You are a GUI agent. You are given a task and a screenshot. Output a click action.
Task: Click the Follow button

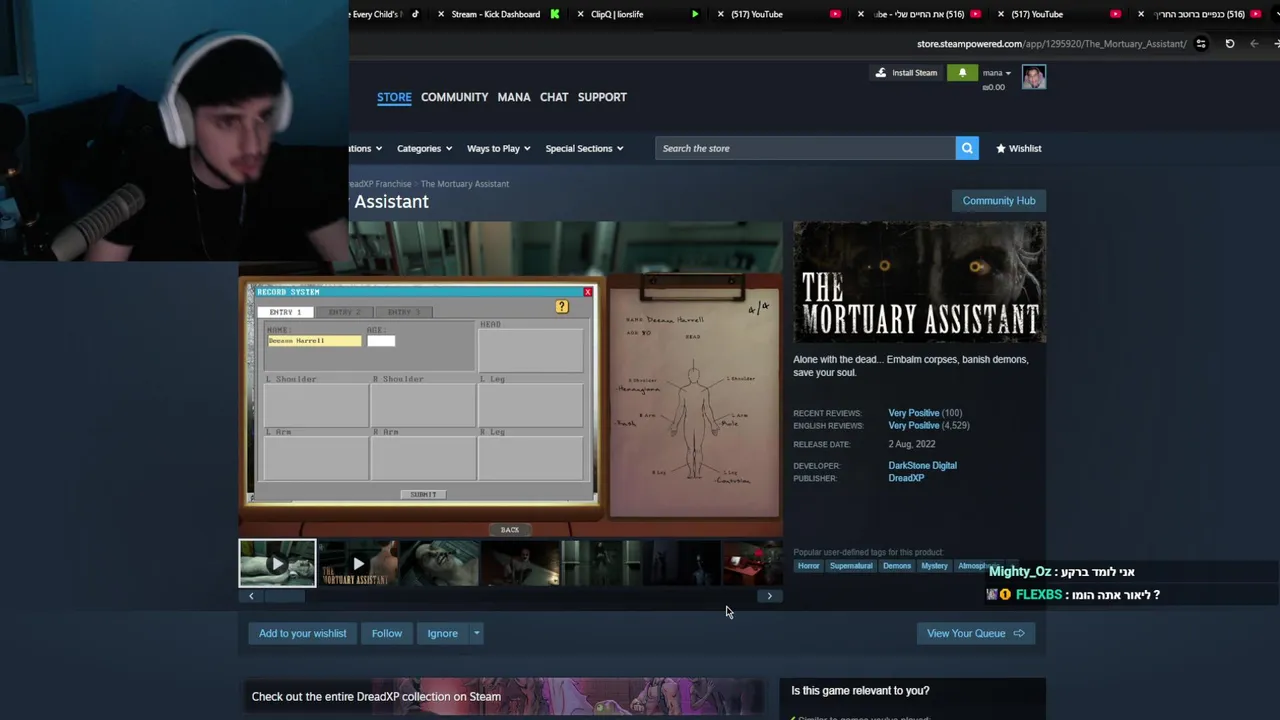click(x=387, y=633)
